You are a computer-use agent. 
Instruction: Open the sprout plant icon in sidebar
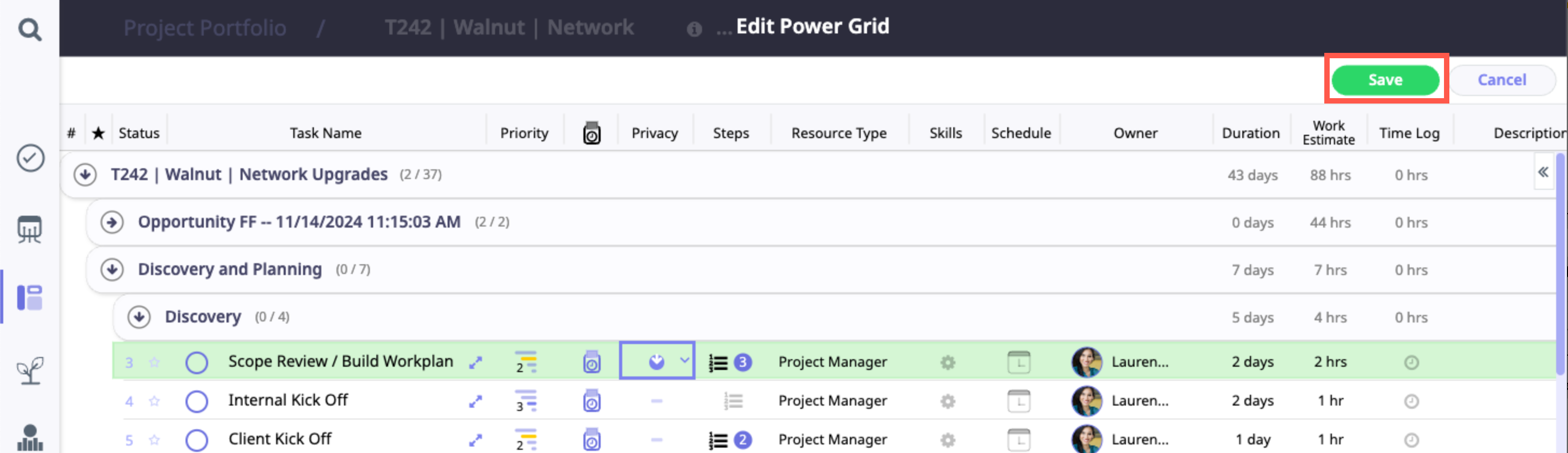click(30, 369)
